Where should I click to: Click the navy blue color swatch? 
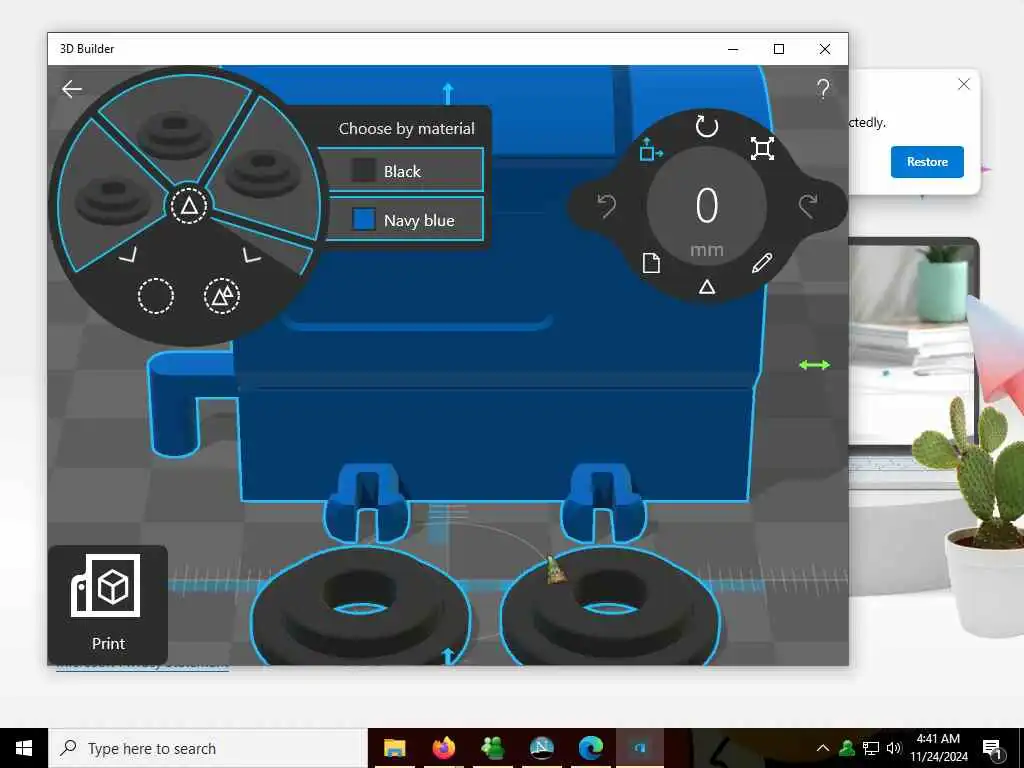point(363,219)
